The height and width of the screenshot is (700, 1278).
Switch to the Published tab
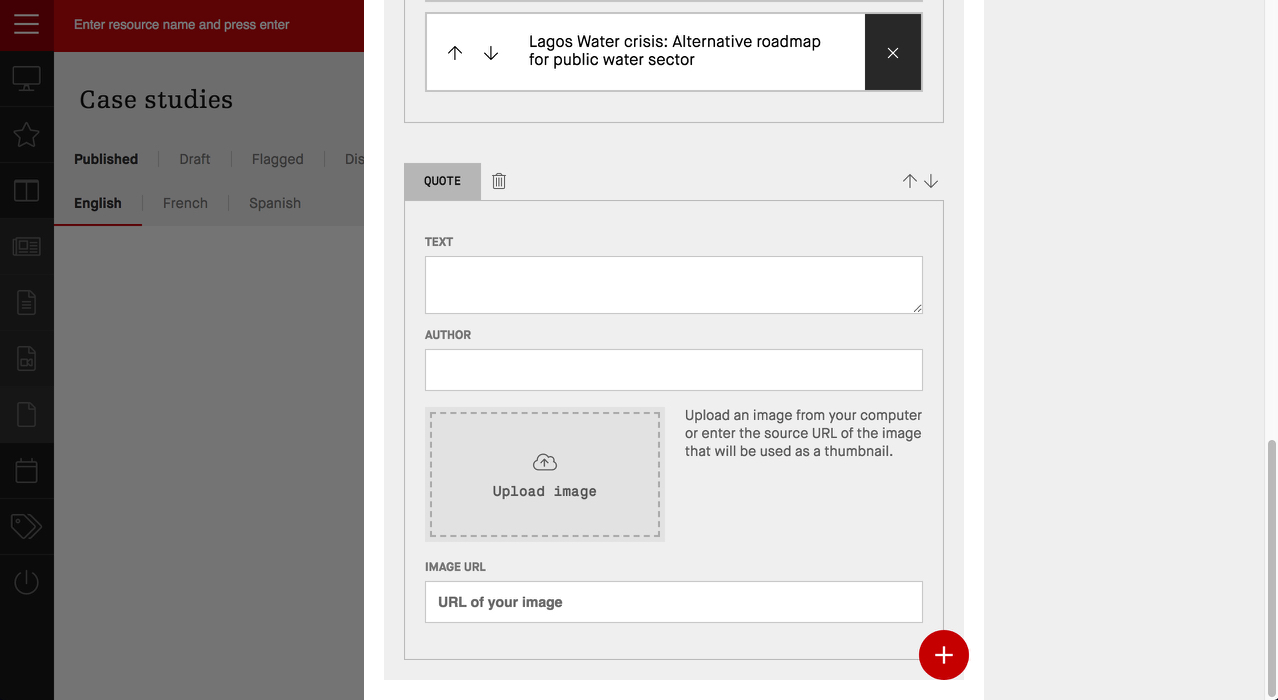click(106, 159)
